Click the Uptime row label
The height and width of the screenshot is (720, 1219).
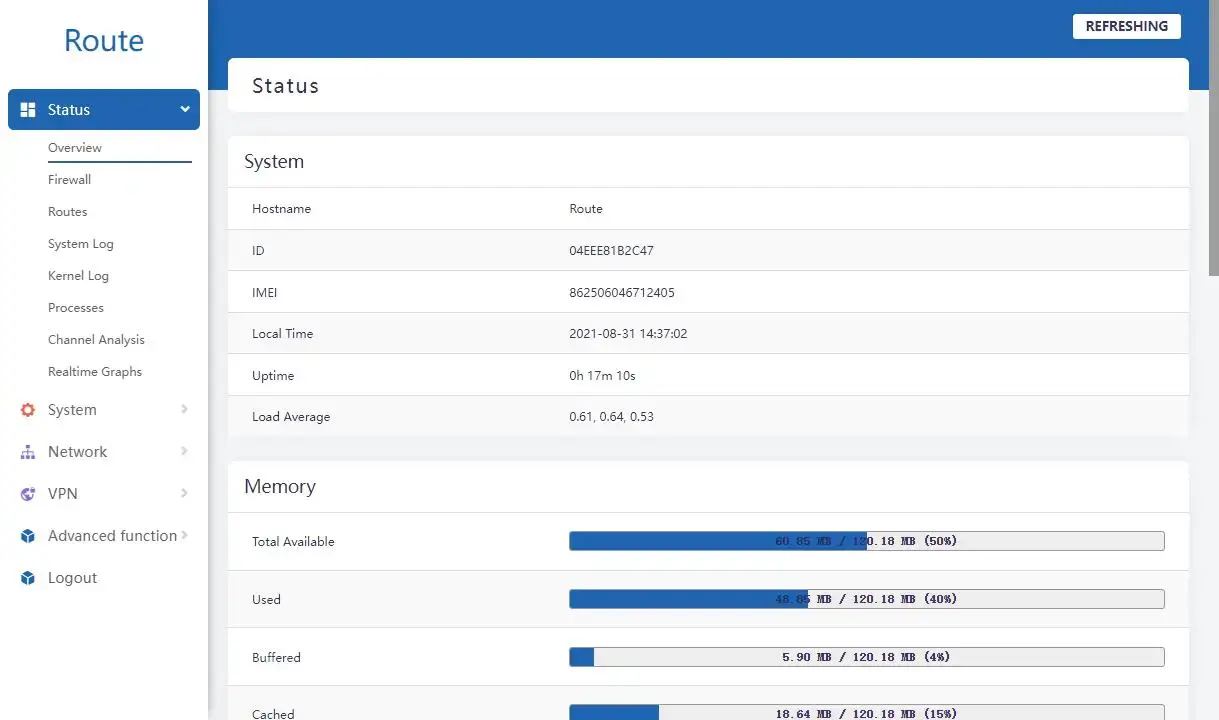(273, 376)
